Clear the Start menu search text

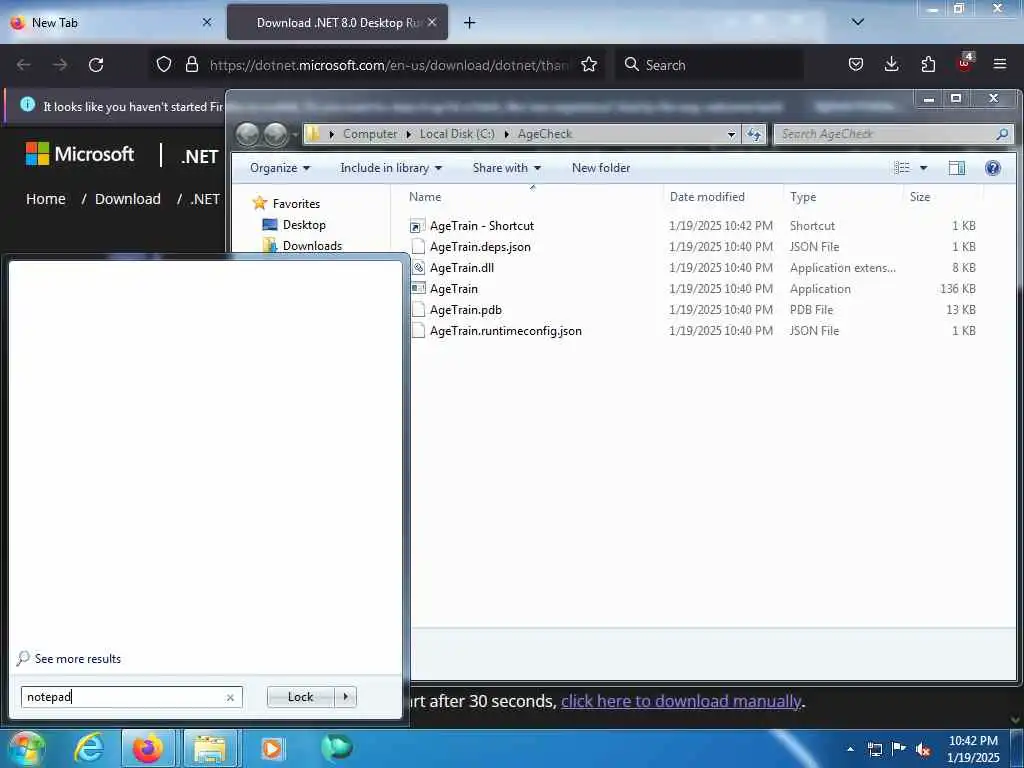tap(230, 697)
